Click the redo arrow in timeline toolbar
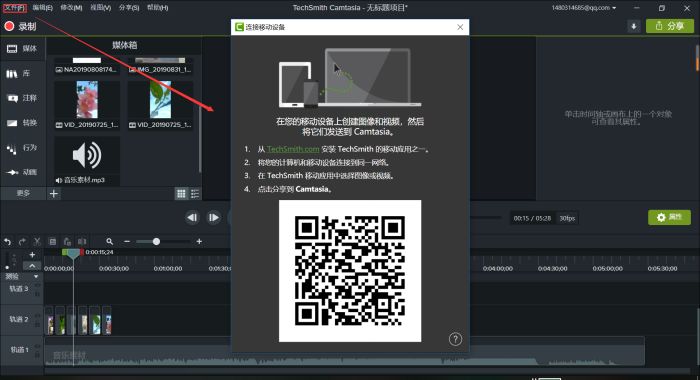The height and width of the screenshot is (380, 700). pyautogui.click(x=22, y=242)
